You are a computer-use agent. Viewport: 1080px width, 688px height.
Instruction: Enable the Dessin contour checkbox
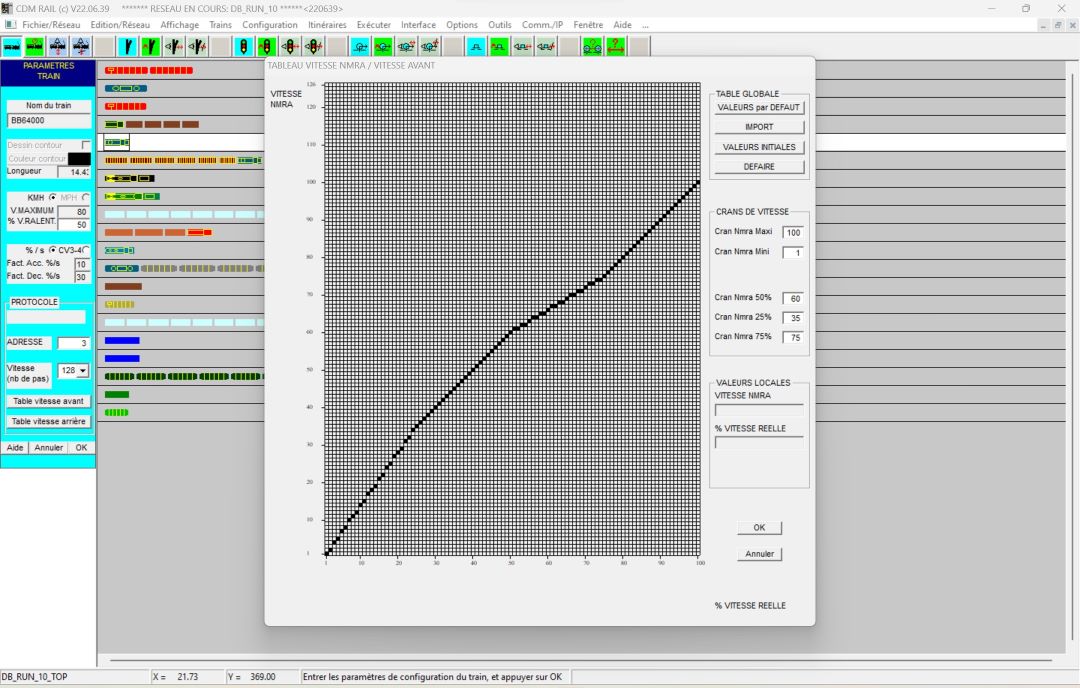85,145
